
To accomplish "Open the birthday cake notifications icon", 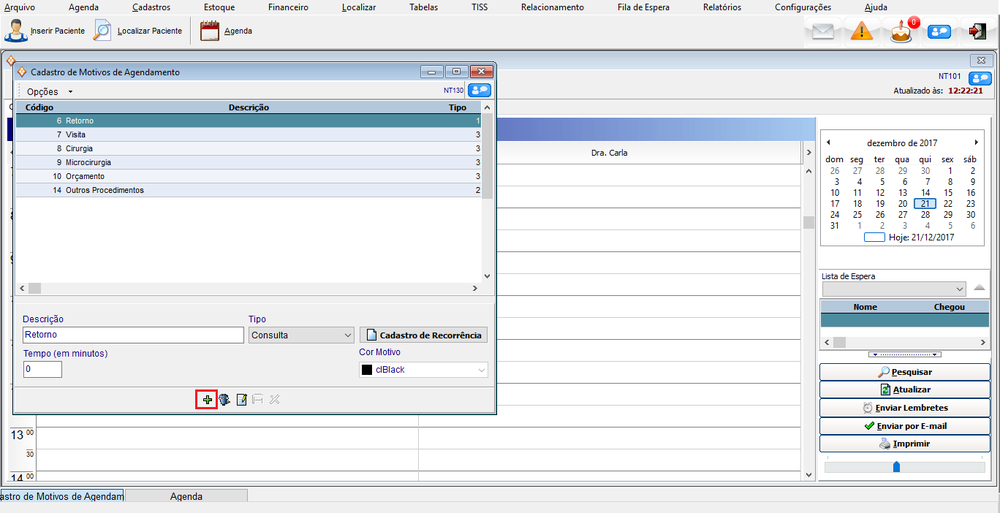I will click(901, 31).
